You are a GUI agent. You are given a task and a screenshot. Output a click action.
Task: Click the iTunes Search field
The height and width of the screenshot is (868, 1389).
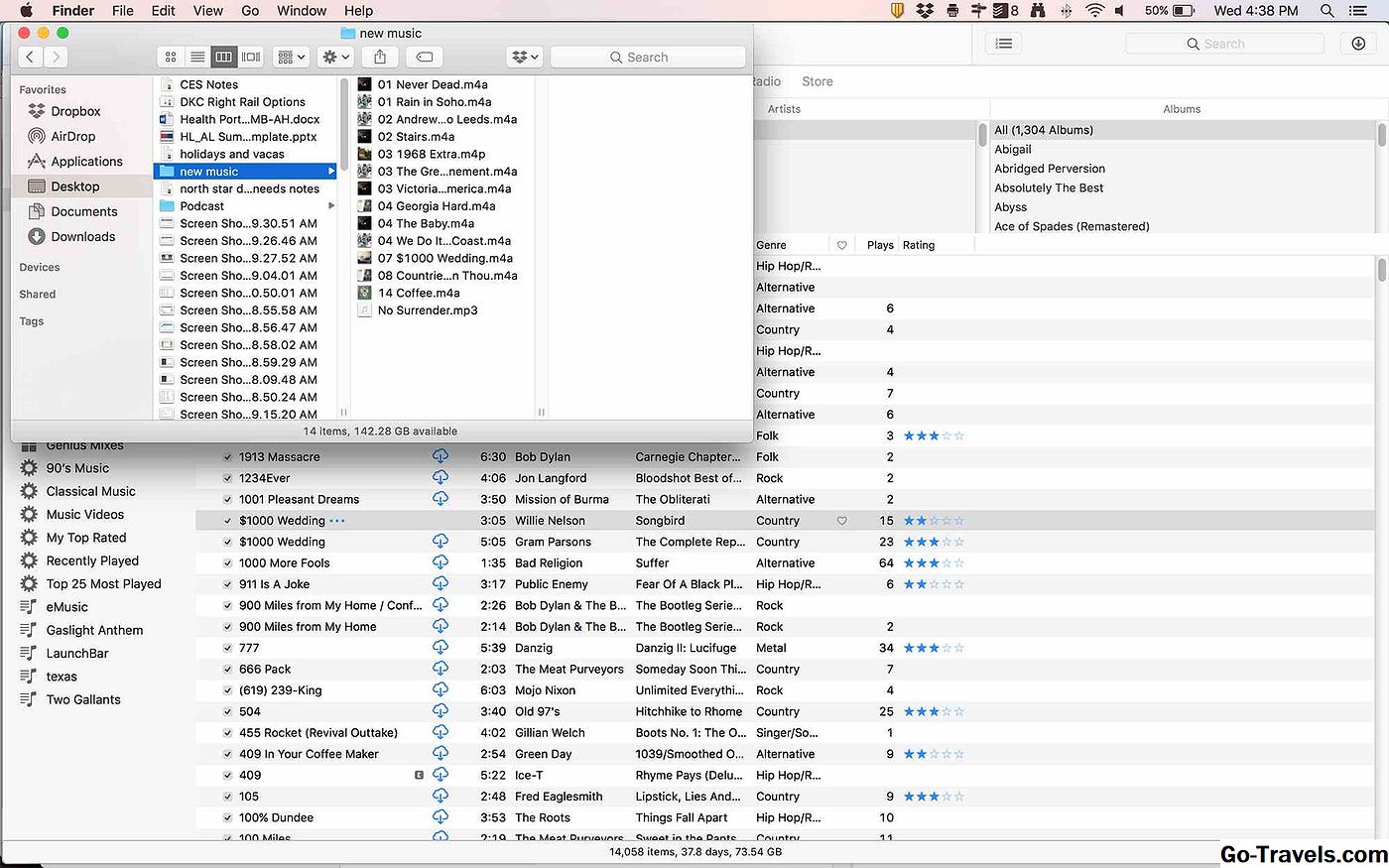(x=1224, y=44)
